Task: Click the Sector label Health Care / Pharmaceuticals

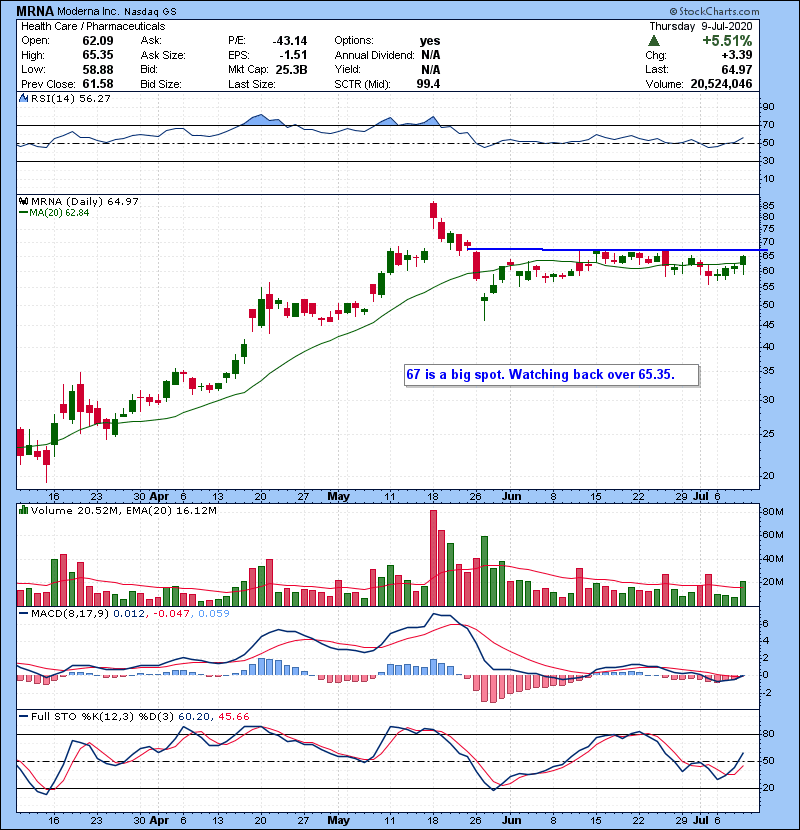Action: [93, 26]
